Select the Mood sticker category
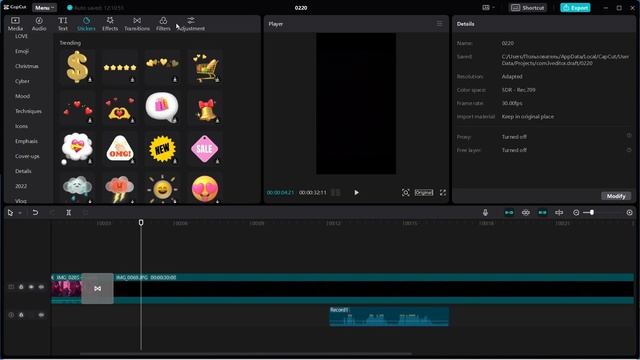Image resolution: width=640 pixels, height=360 pixels. tap(22, 96)
